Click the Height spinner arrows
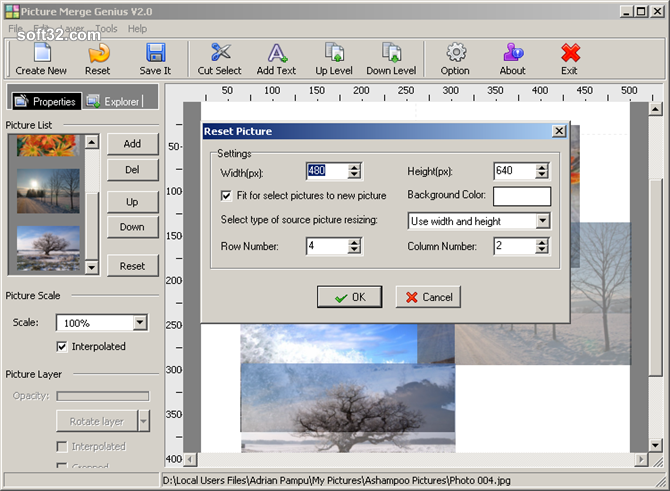 542,171
